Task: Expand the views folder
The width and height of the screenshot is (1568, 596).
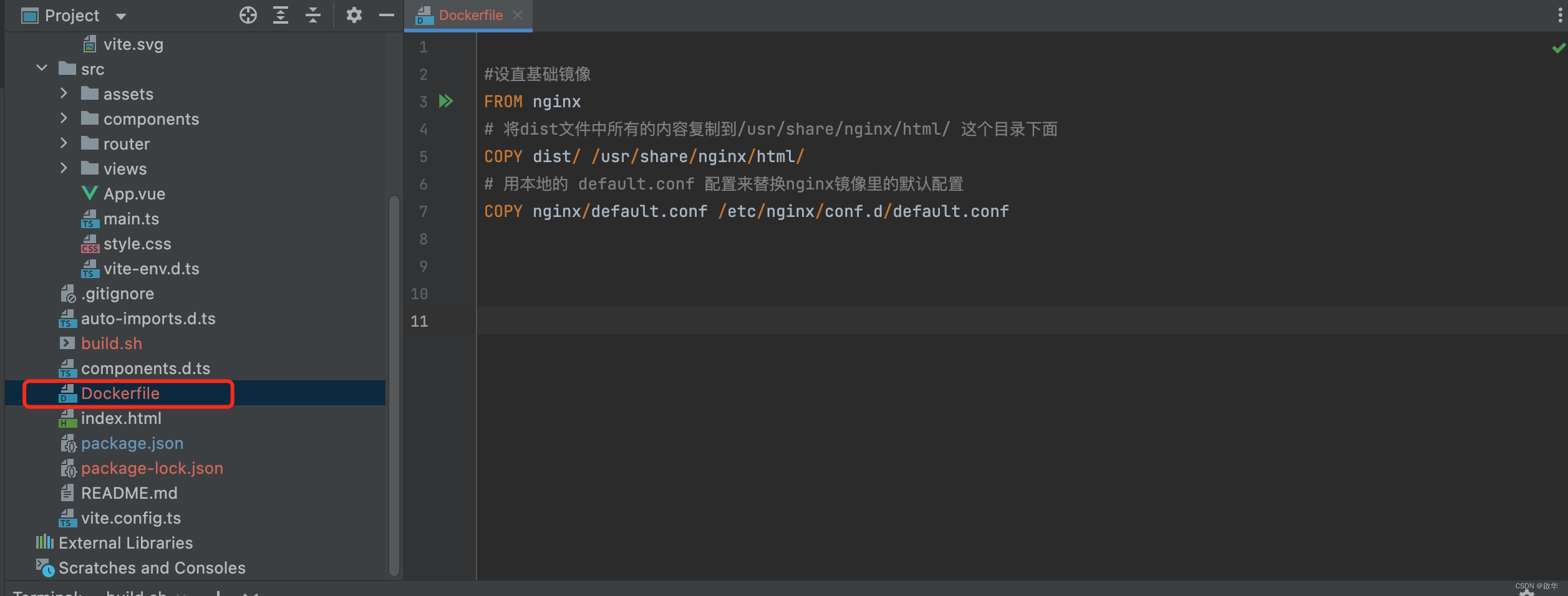Action: point(64,168)
